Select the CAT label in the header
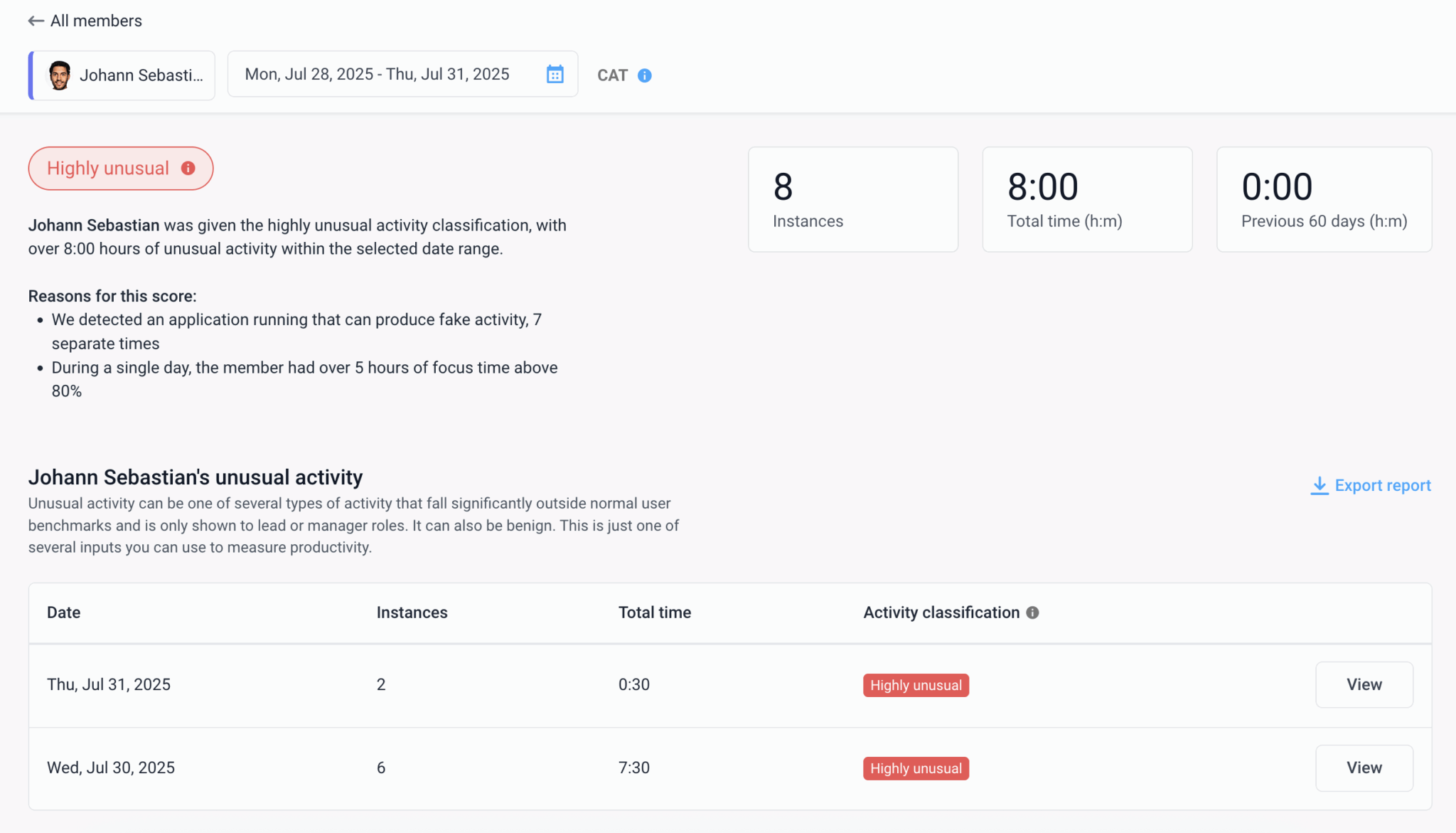The width and height of the screenshot is (1456, 833). tap(612, 75)
